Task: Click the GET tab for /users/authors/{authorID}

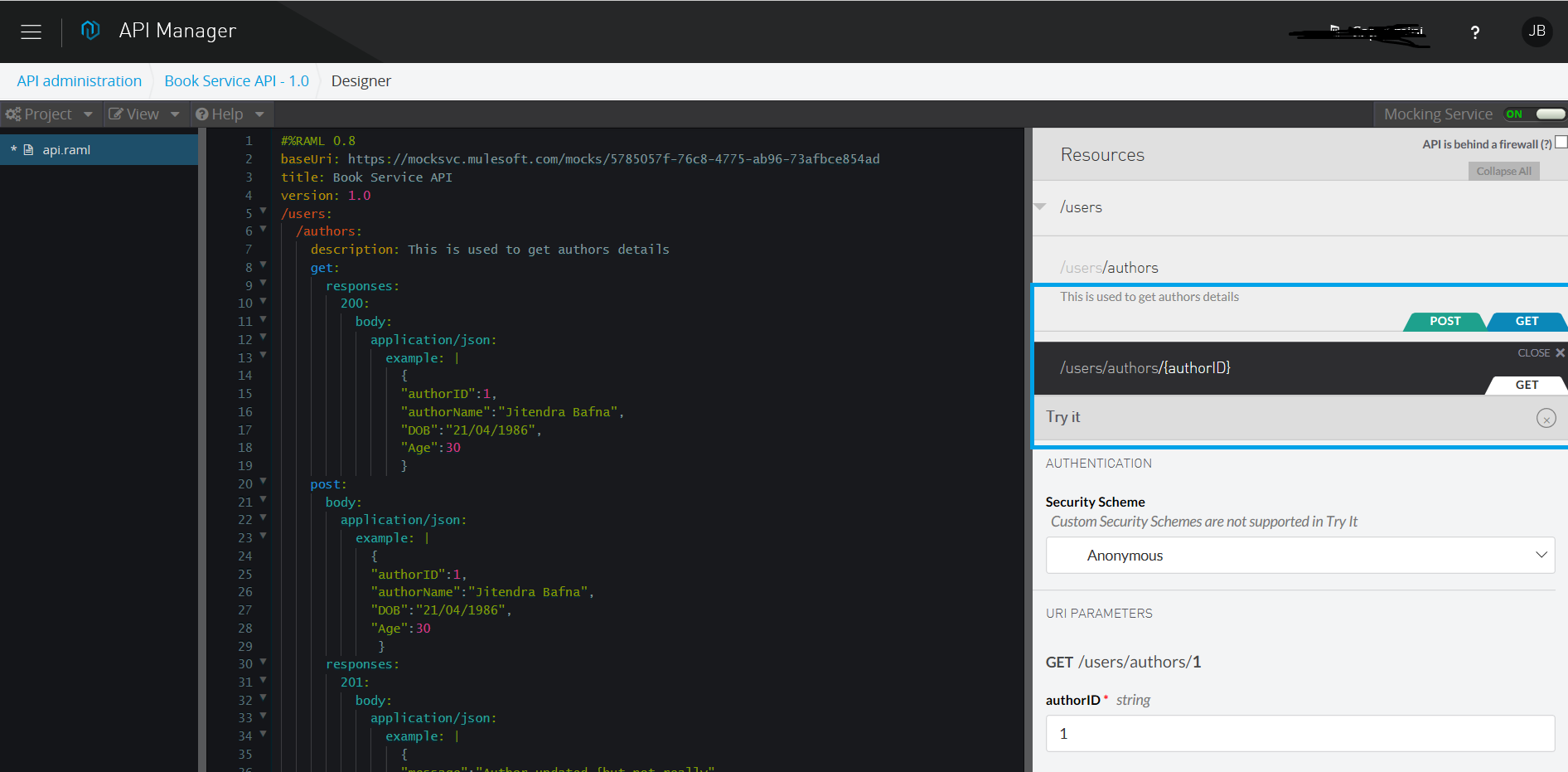Action: (x=1527, y=385)
